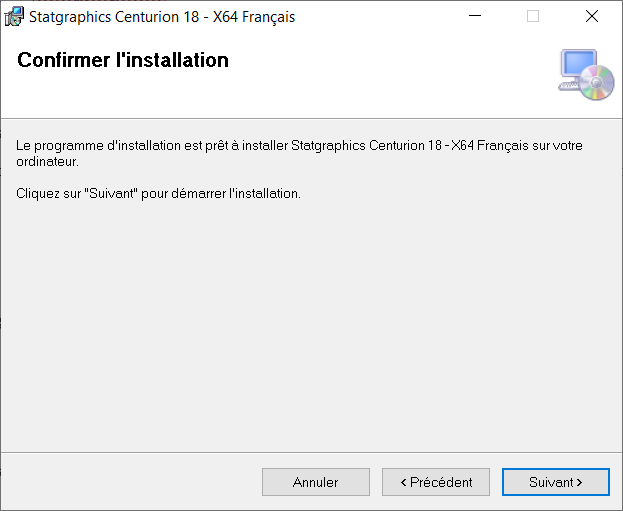
Task: Open the installer system menu icon in title bar
Action: 14,16
